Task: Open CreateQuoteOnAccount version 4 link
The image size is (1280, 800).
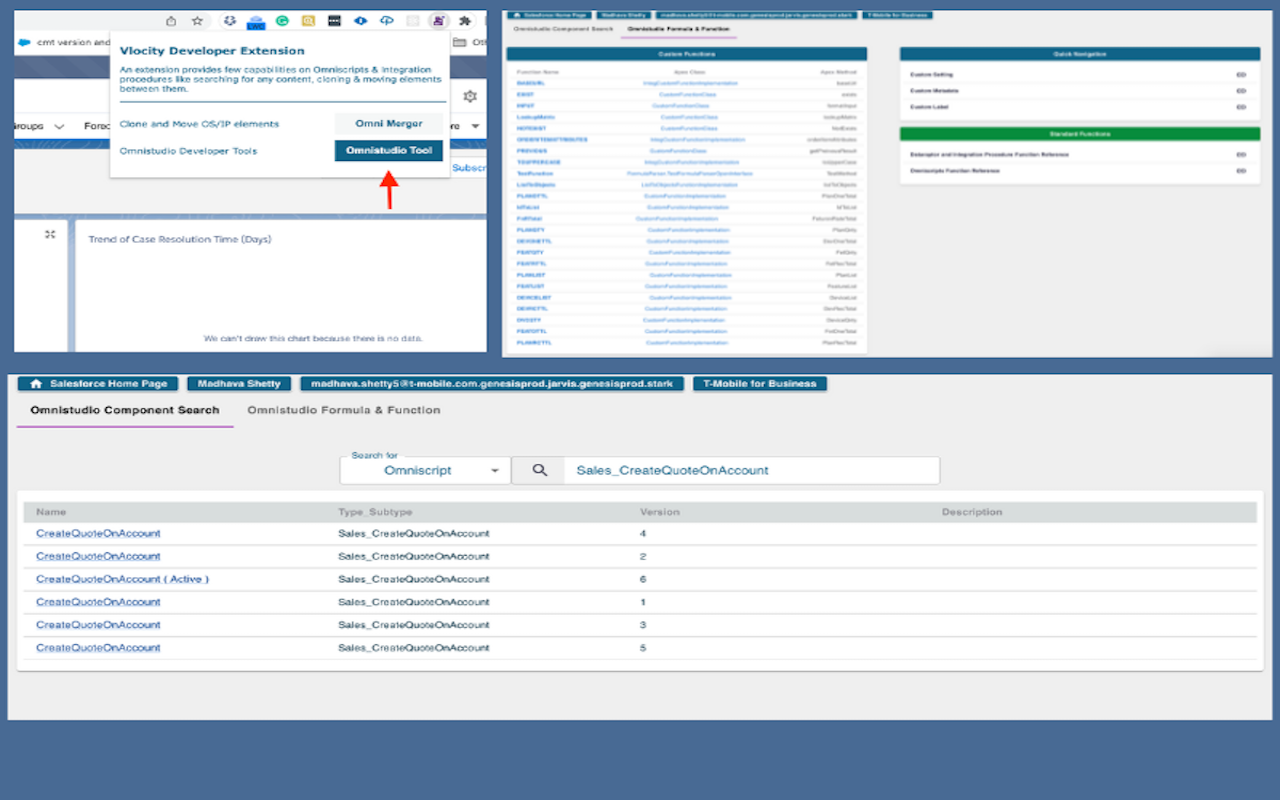Action: [x=98, y=533]
